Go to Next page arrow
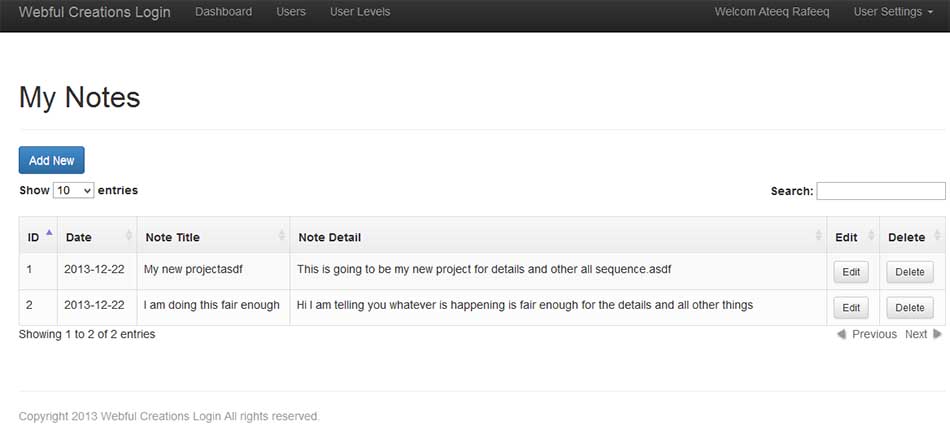950x434 pixels. [x=937, y=334]
